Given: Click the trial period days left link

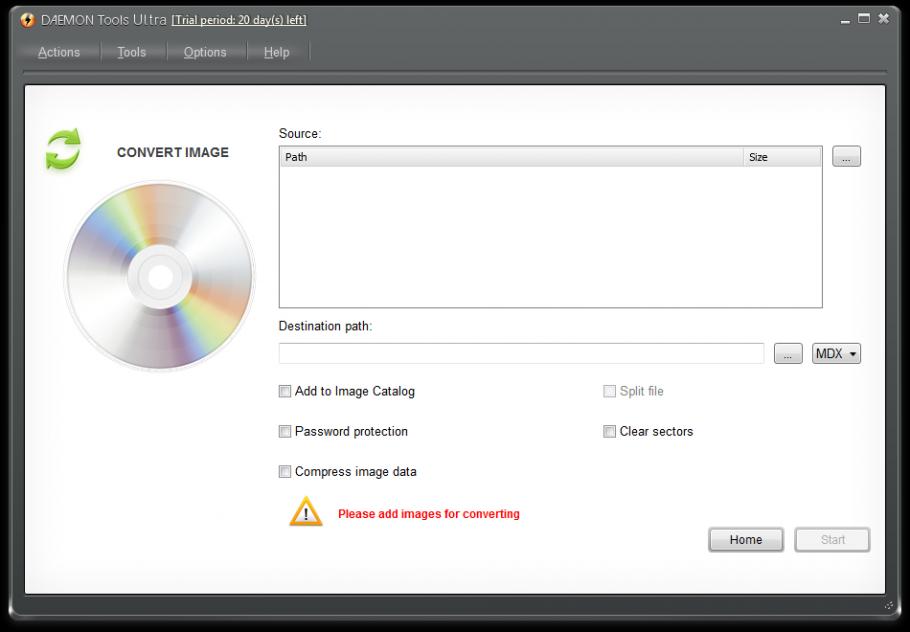Looking at the screenshot, I should [x=239, y=20].
